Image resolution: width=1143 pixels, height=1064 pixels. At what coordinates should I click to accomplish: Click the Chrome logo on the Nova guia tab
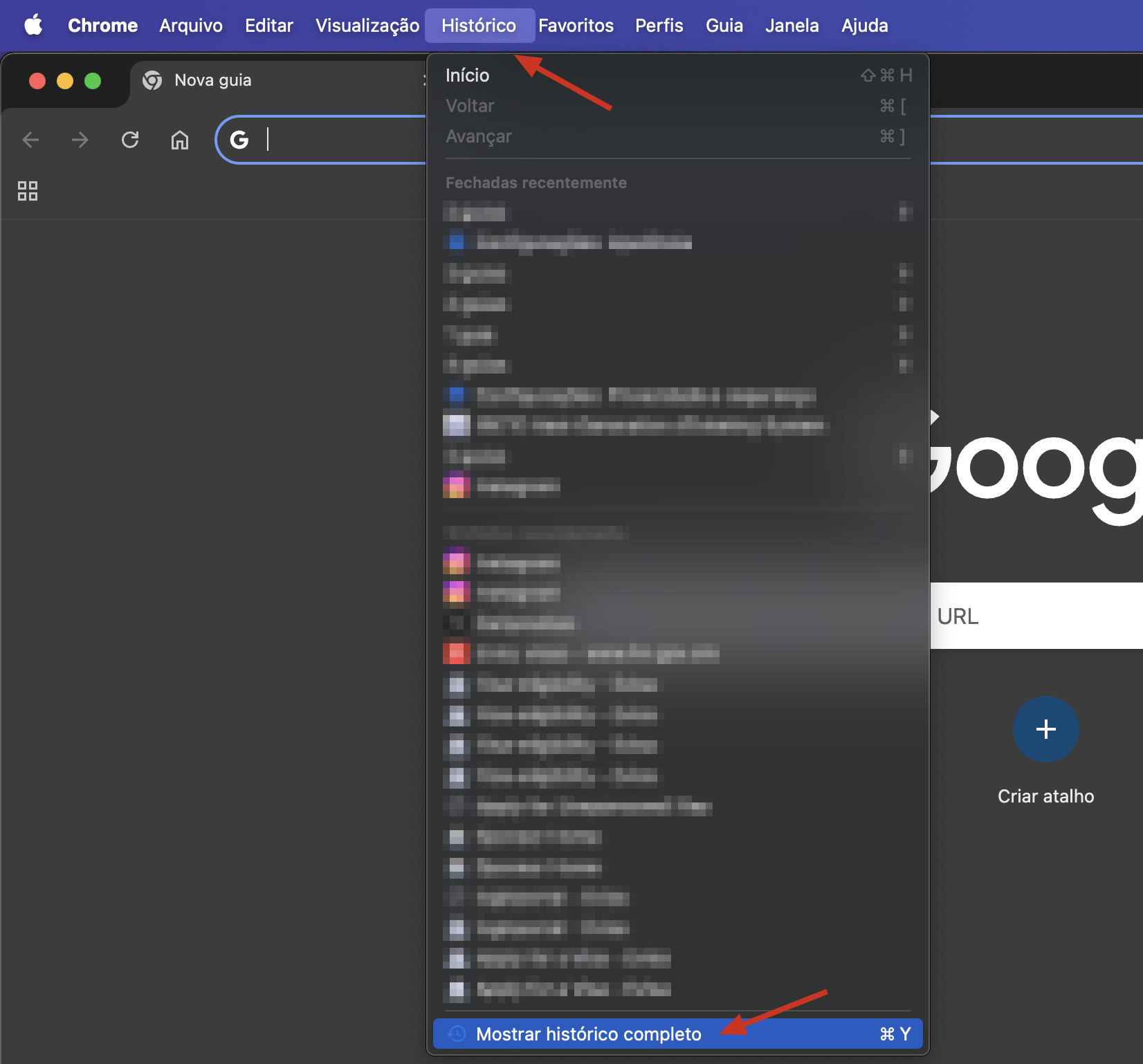153,80
